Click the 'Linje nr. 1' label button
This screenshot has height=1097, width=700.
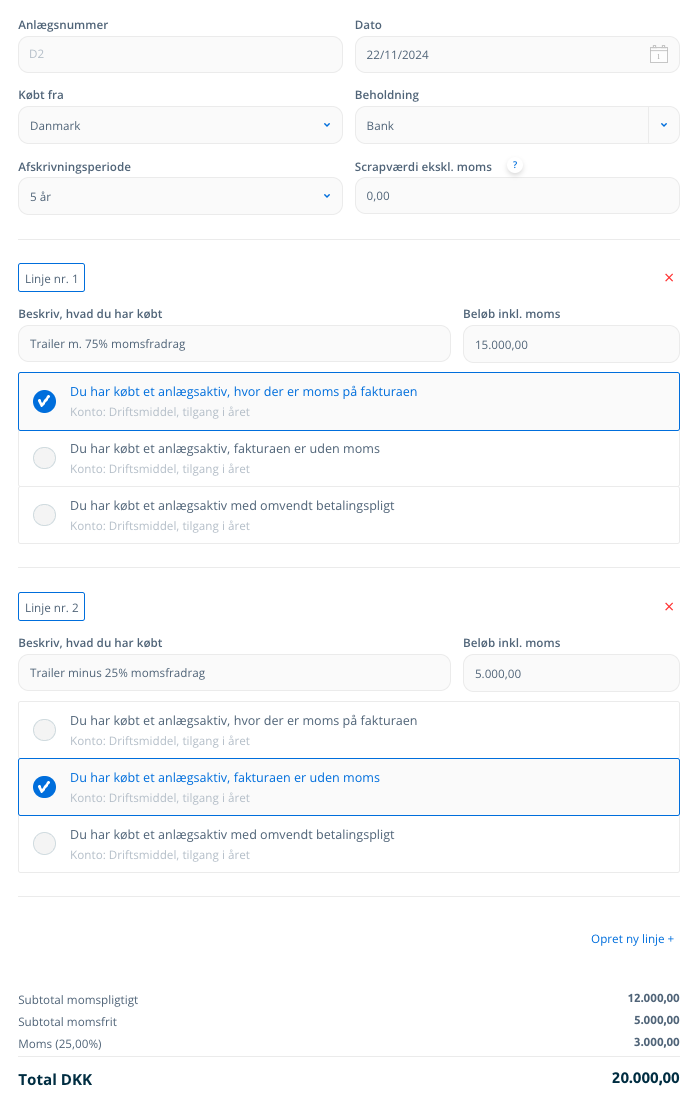pyautogui.click(x=51, y=278)
